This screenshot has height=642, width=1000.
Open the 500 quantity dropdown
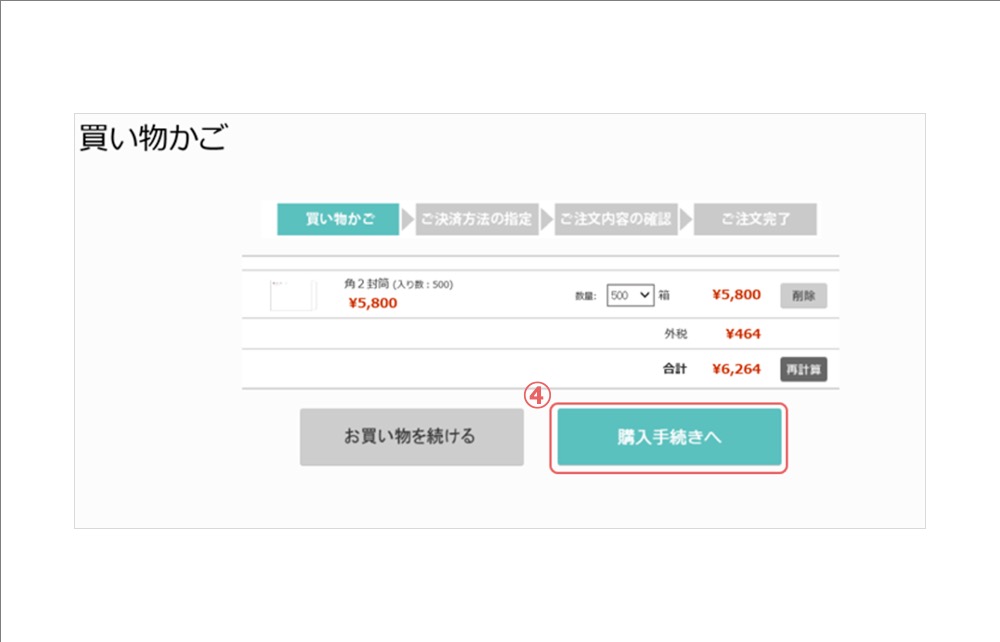[630, 295]
